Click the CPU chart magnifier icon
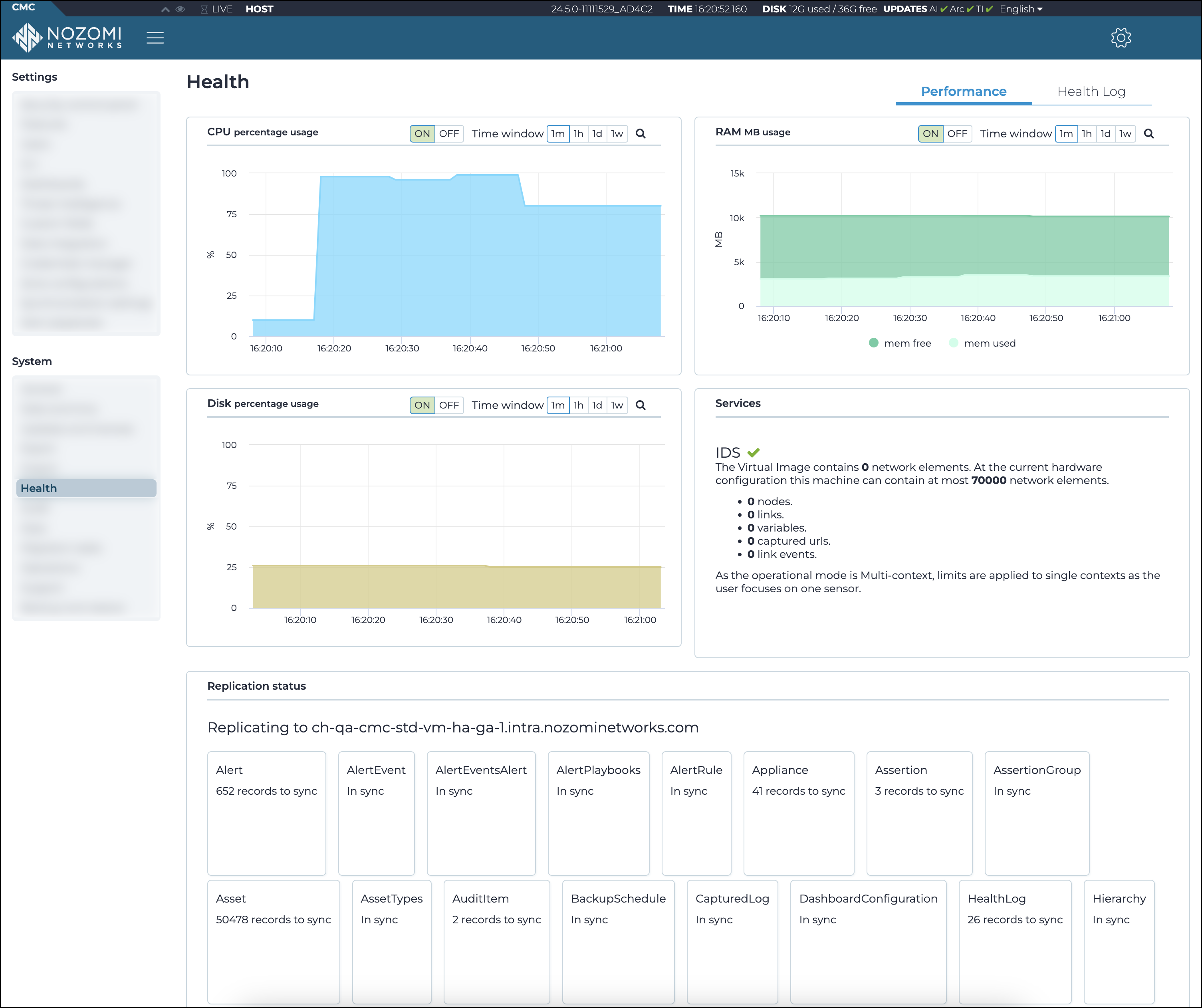The image size is (1202, 1008). tap(641, 133)
